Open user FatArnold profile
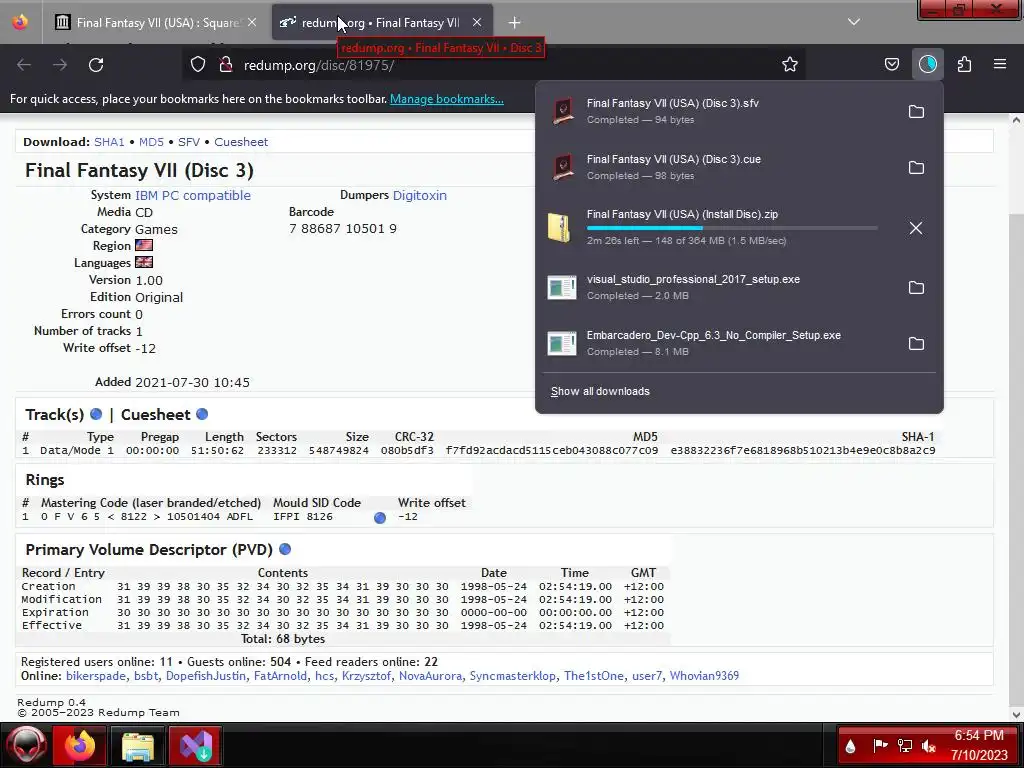This screenshot has height=768, width=1024. coord(280,676)
